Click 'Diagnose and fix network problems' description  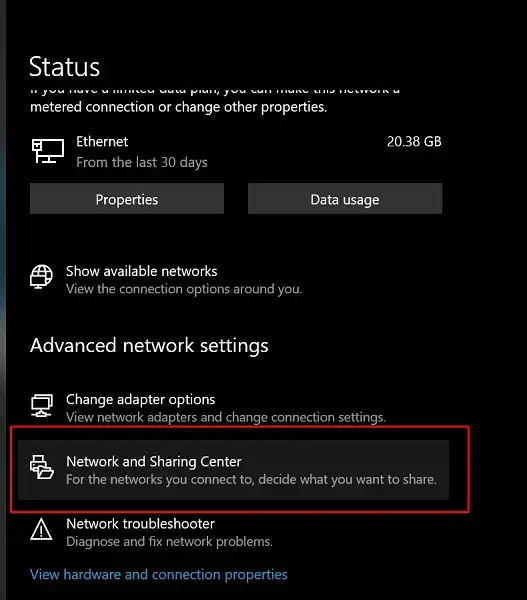[169, 541]
